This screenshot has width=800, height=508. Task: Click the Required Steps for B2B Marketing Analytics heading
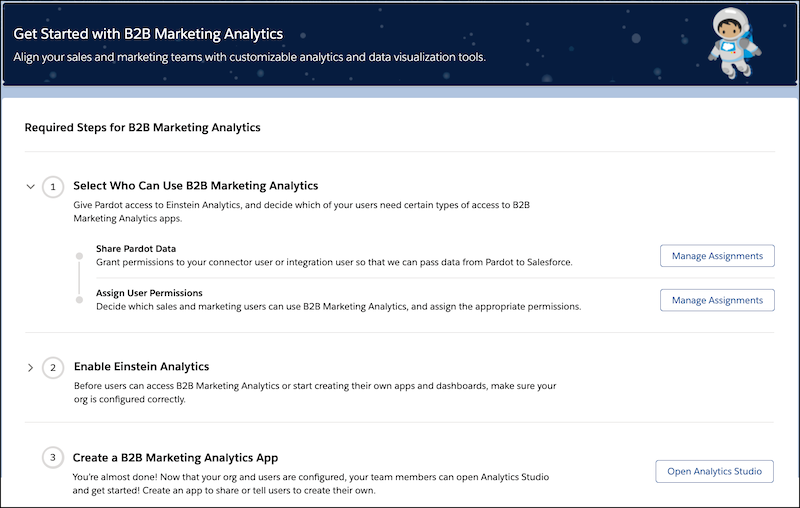(x=142, y=128)
